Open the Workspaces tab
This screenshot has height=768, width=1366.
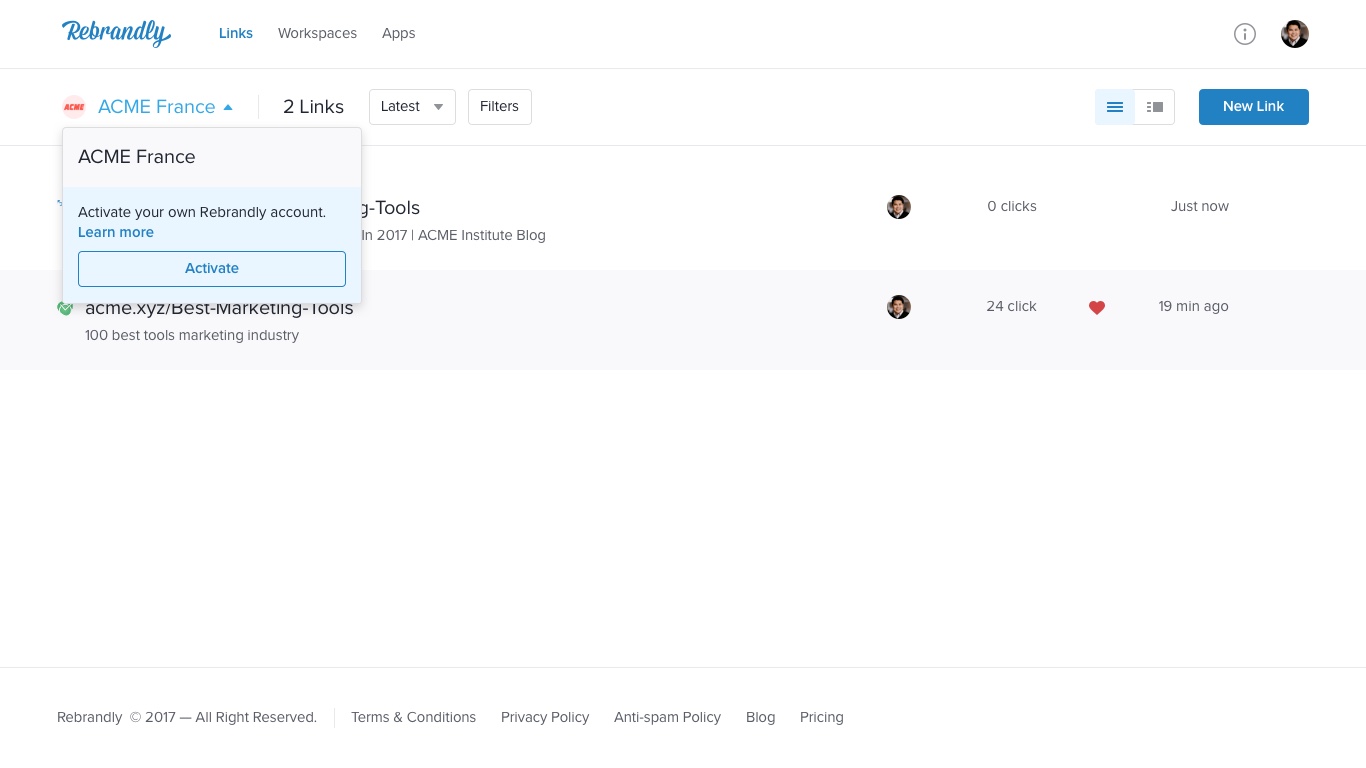[x=317, y=33]
